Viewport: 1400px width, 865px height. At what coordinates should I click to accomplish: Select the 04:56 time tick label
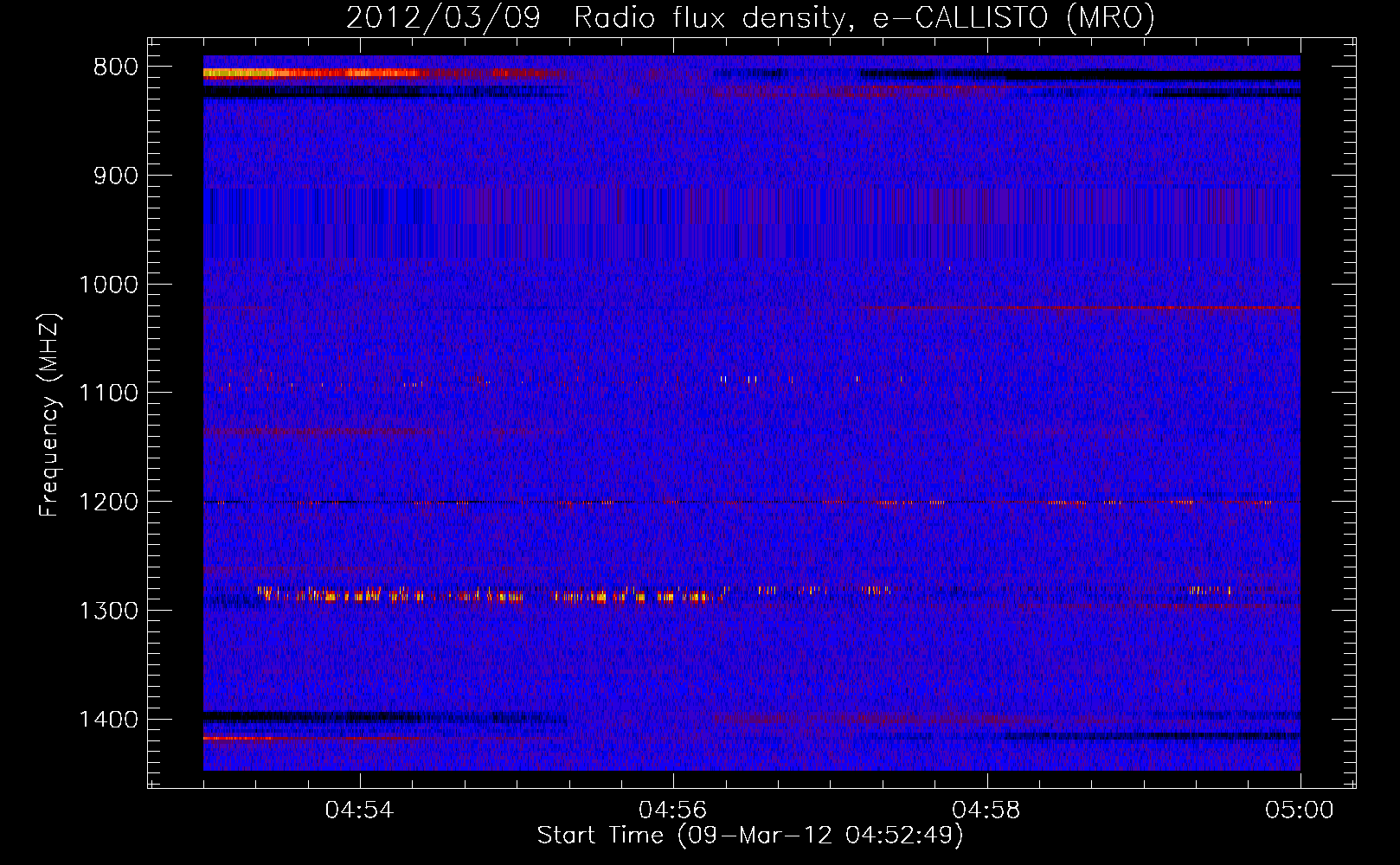(672, 810)
